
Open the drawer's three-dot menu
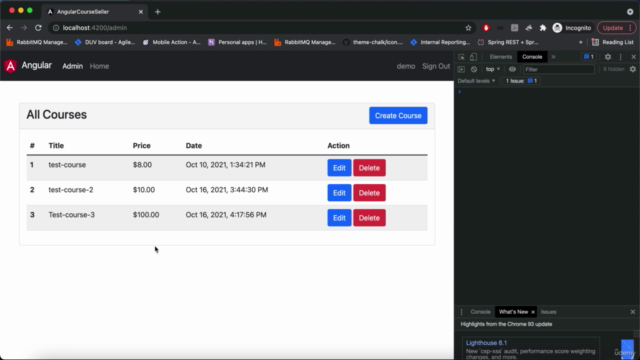click(461, 312)
